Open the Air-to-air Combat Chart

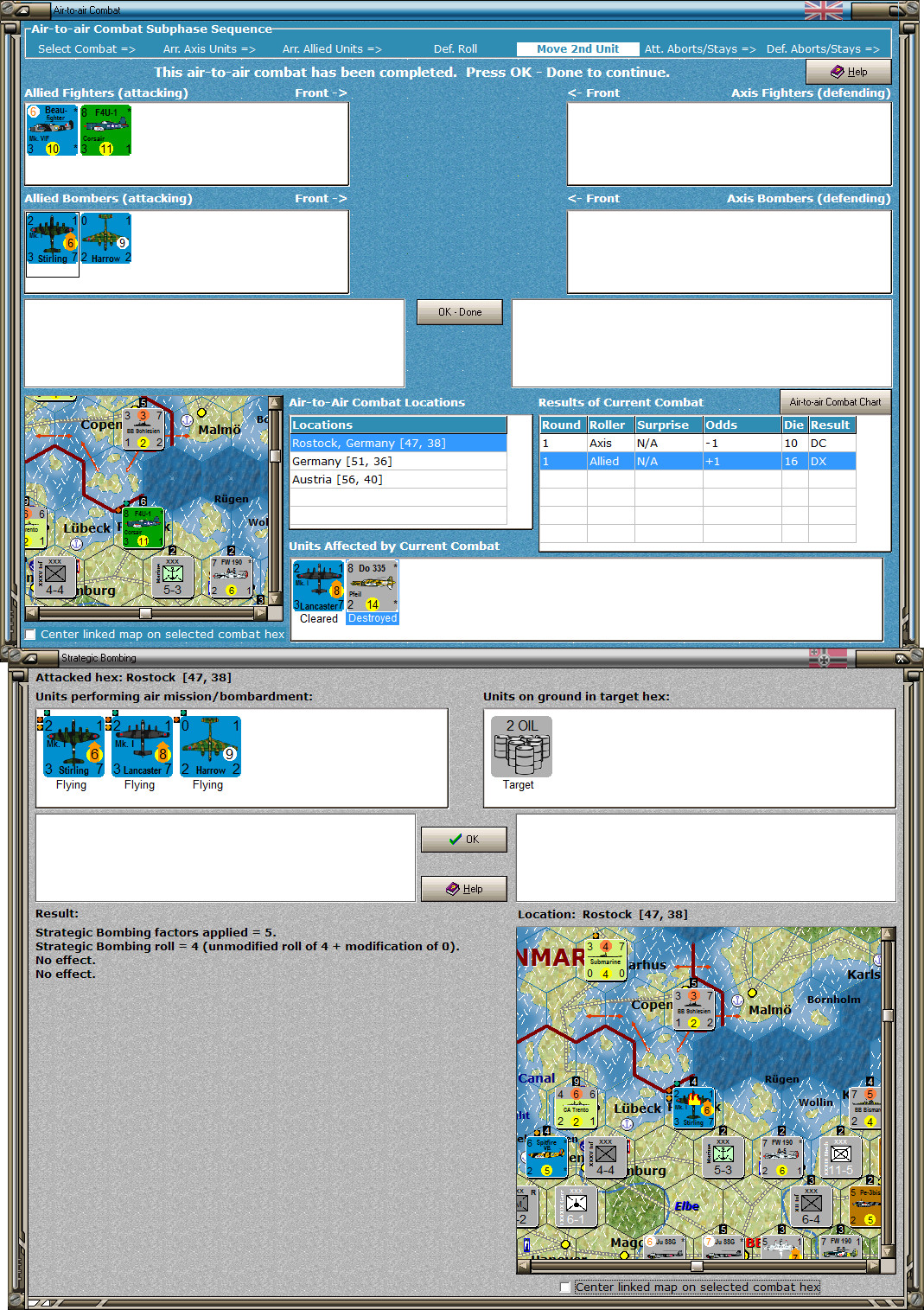pos(835,402)
